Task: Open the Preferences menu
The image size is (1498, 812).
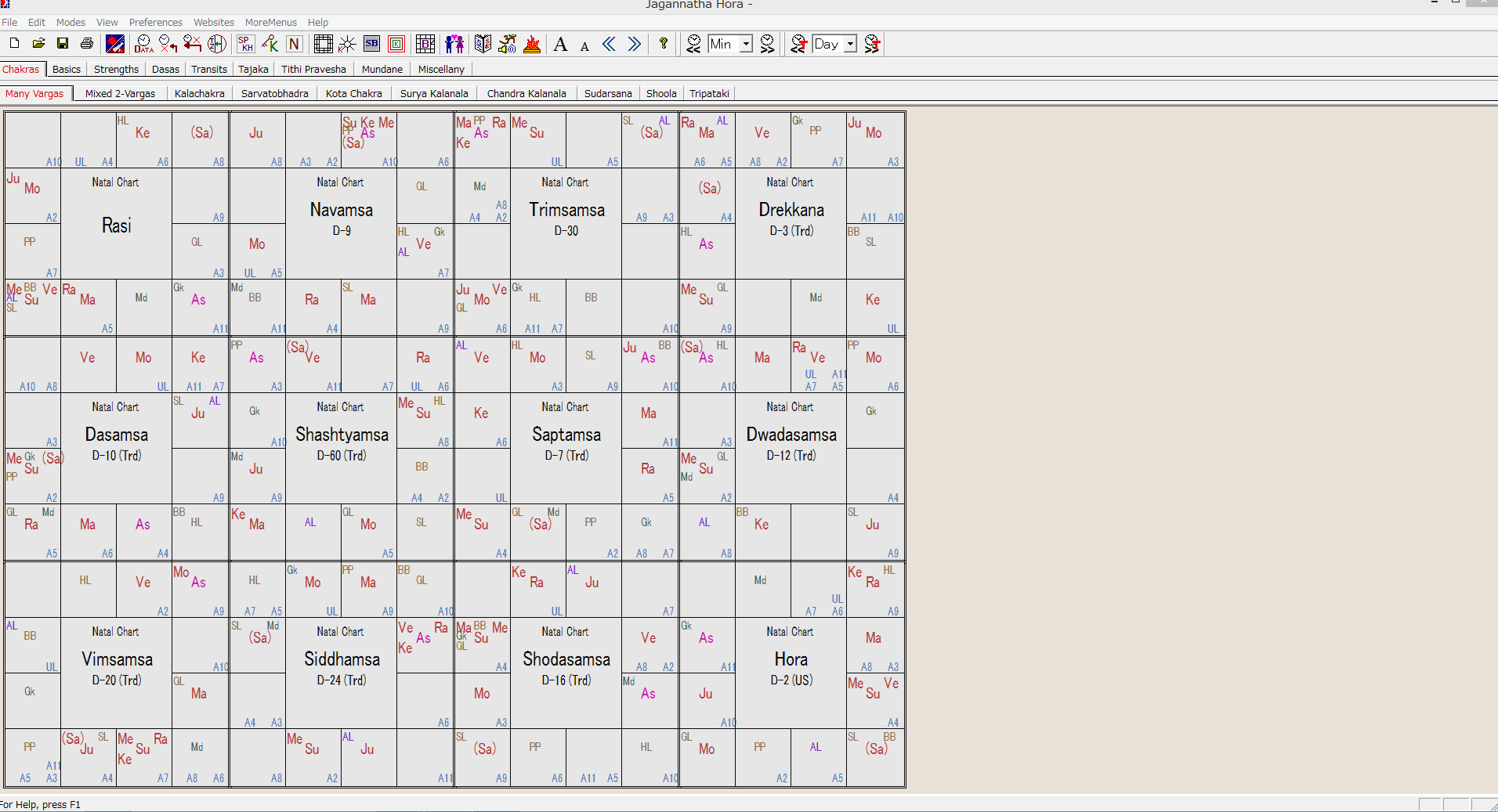Action: (155, 22)
